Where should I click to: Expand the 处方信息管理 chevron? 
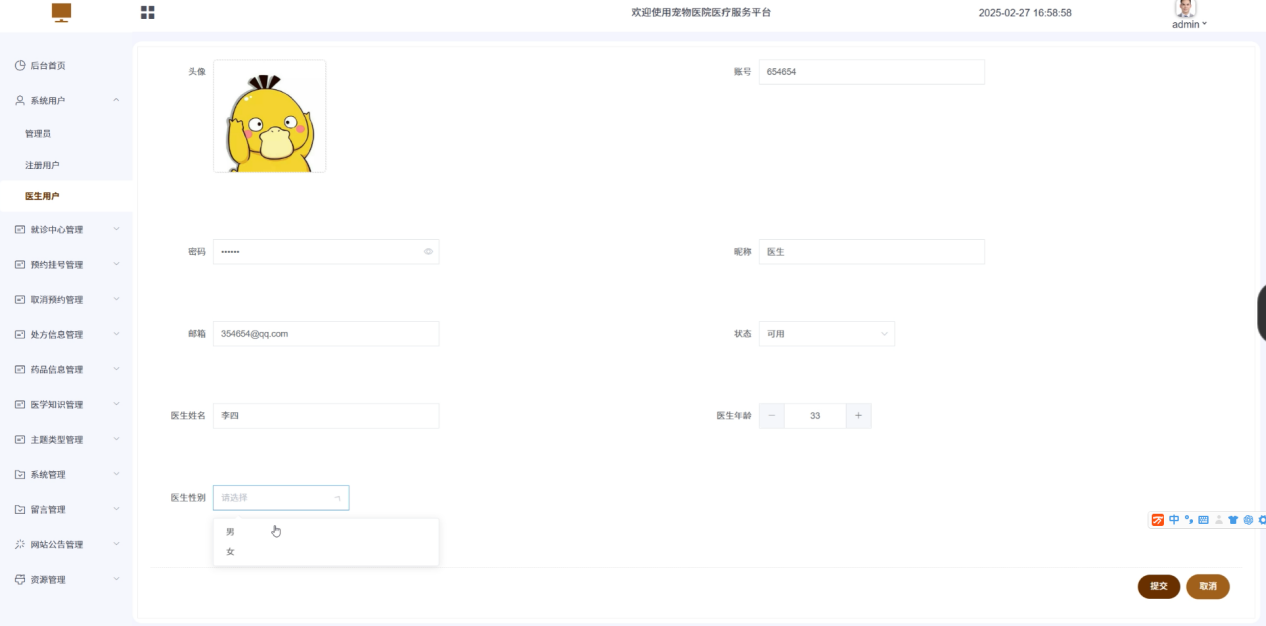(116, 335)
